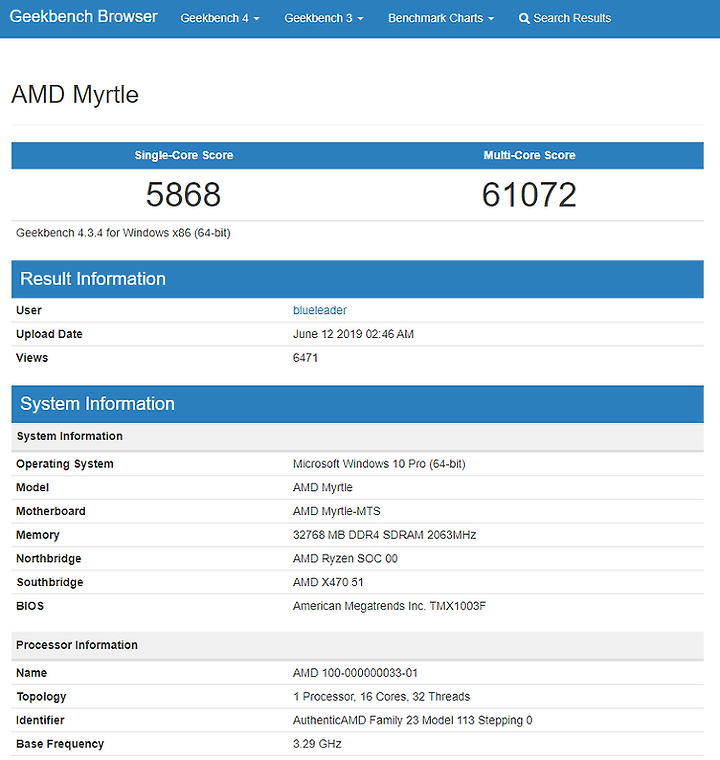This screenshot has width=720, height=760.
Task: Open the Benchmark Charts dropdown
Action: (x=441, y=18)
